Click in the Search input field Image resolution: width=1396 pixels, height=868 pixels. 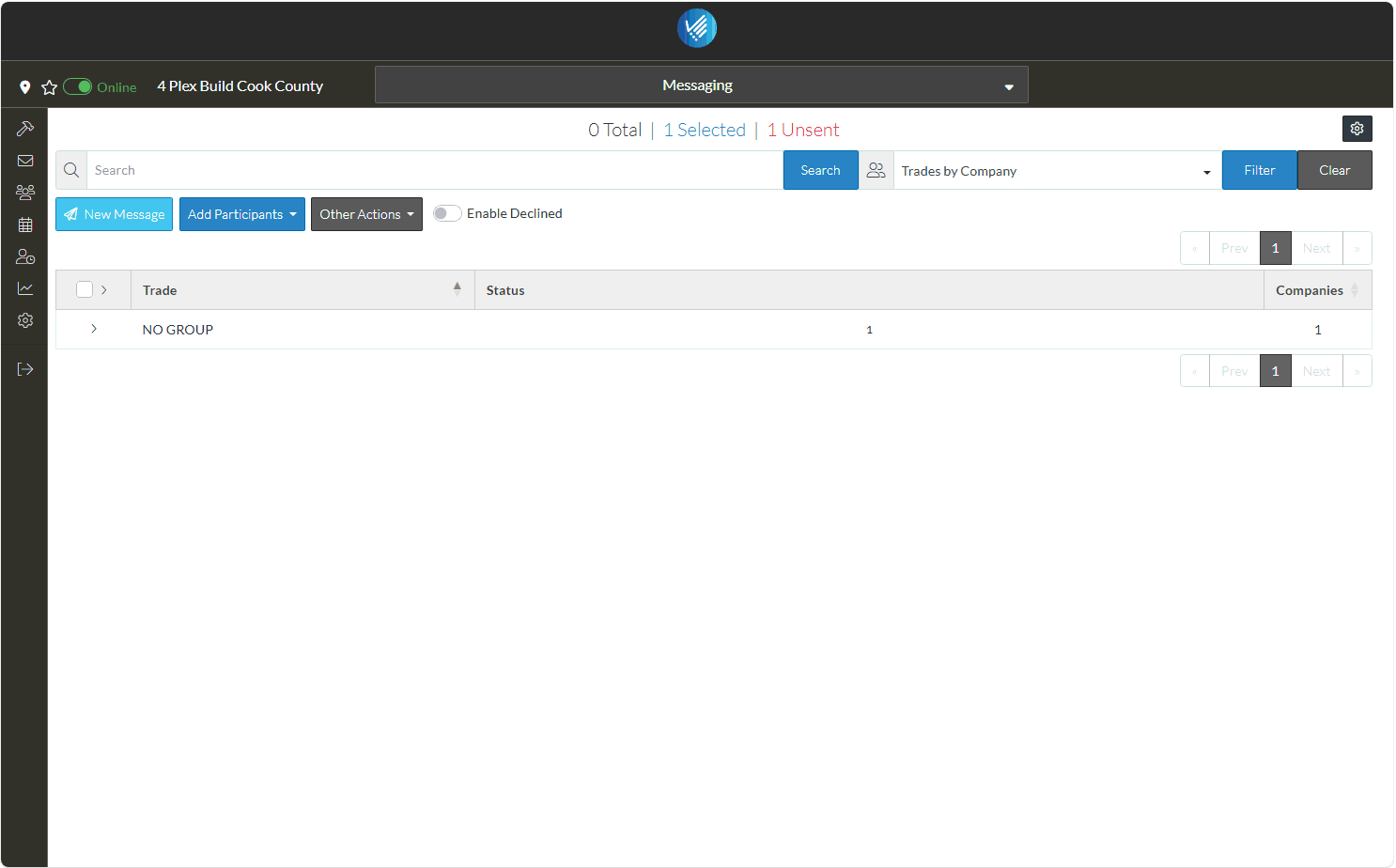[435, 170]
